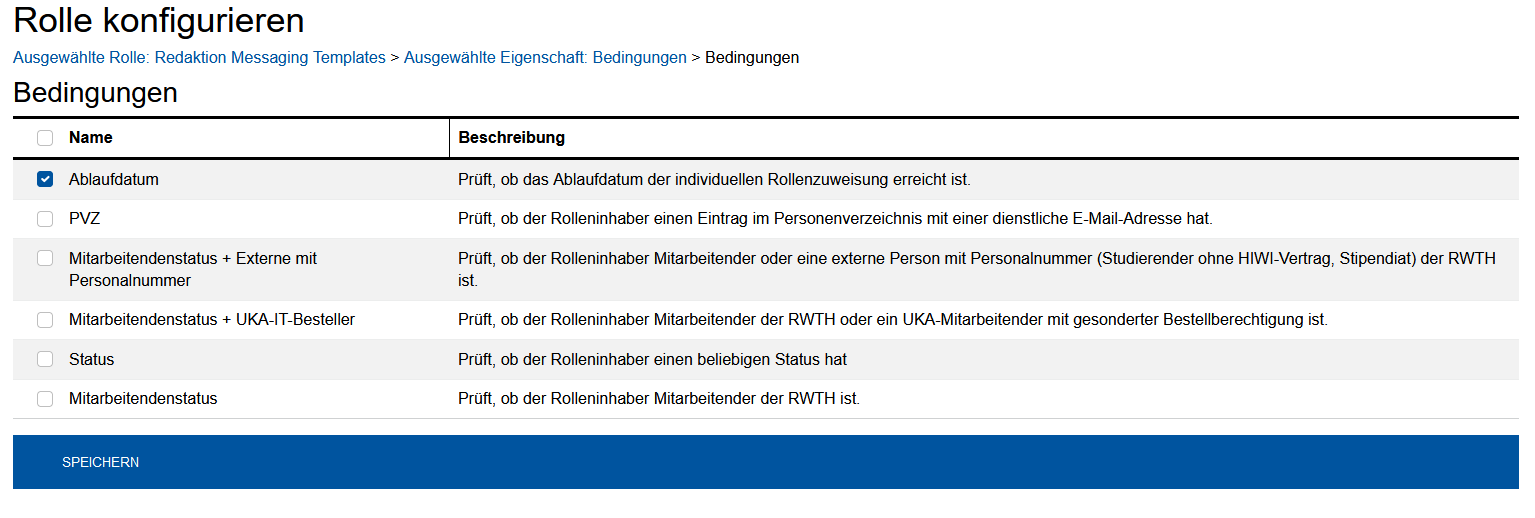Image resolution: width=1535 pixels, height=518 pixels.
Task: Check the last row's Mitarbeitendenstatus checkbox
Action: tap(45, 399)
